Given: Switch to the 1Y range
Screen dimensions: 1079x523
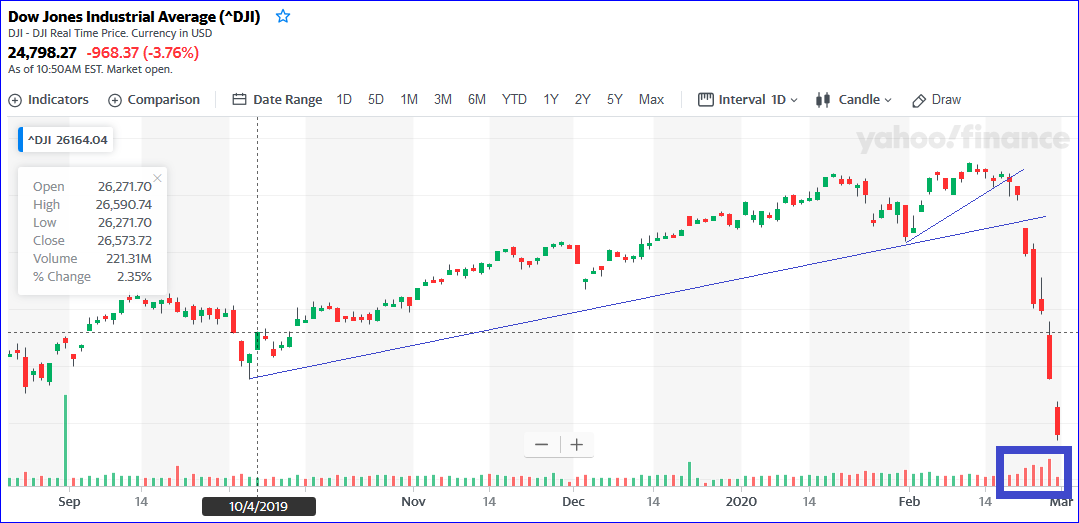Looking at the screenshot, I should coord(551,100).
